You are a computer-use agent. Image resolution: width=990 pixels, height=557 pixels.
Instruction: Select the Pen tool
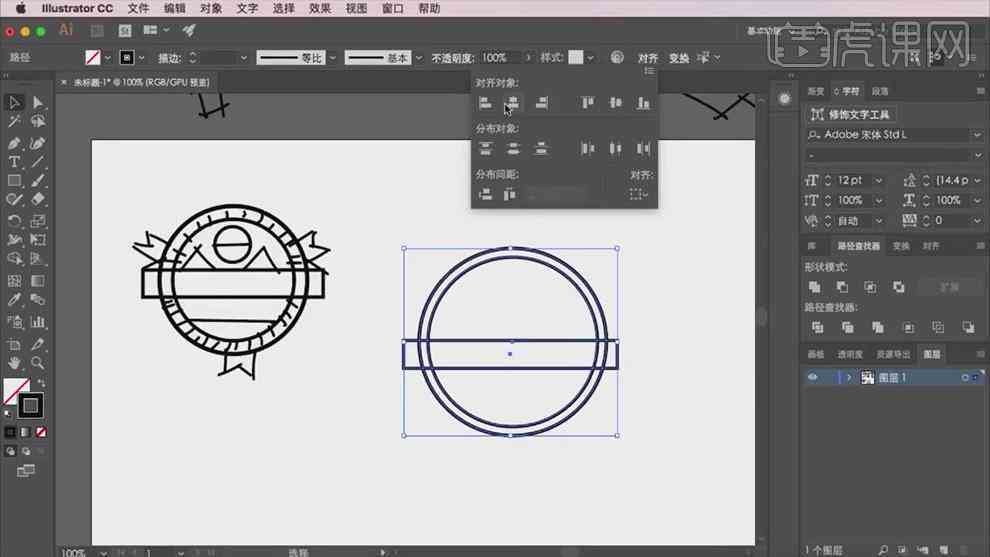point(15,143)
